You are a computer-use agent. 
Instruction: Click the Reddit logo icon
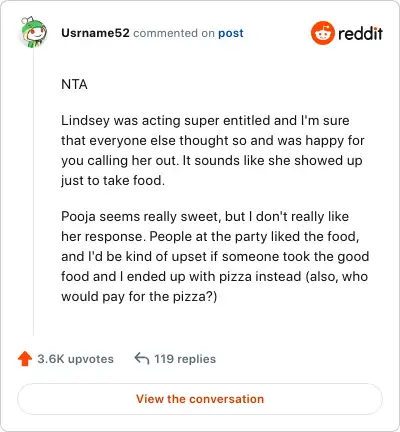(322, 33)
